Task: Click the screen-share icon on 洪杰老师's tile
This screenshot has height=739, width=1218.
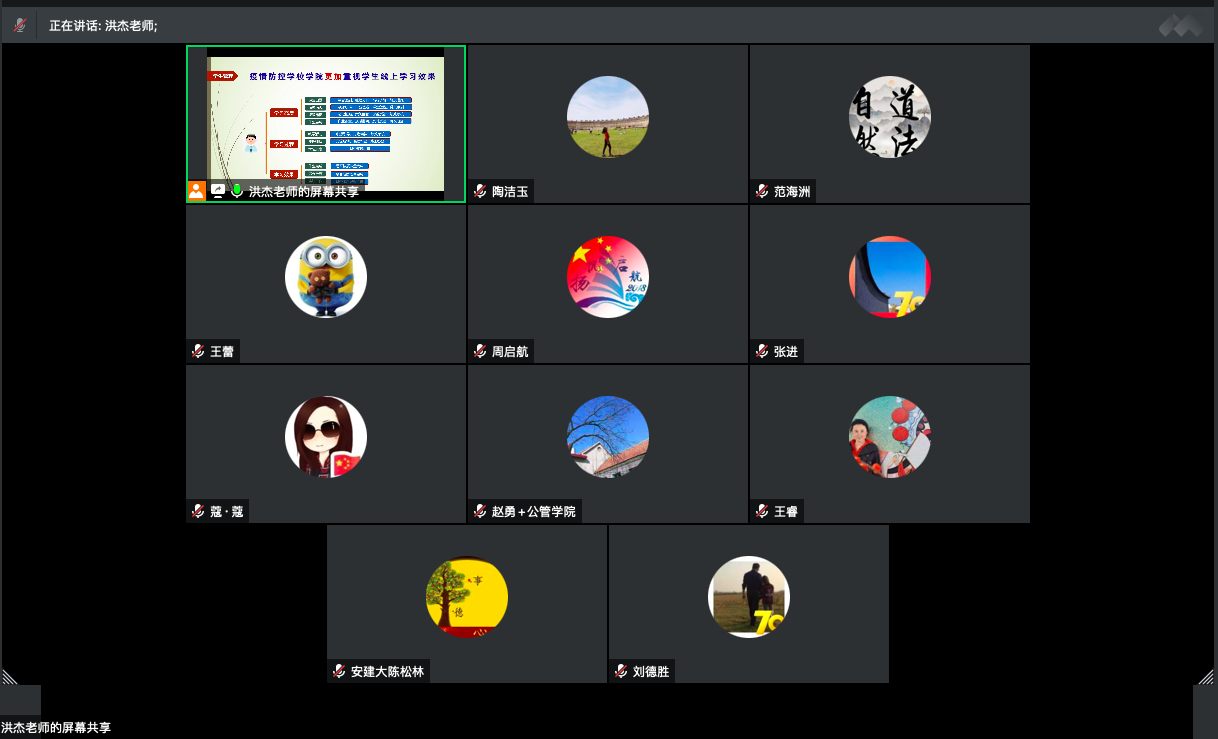Action: pyautogui.click(x=217, y=191)
